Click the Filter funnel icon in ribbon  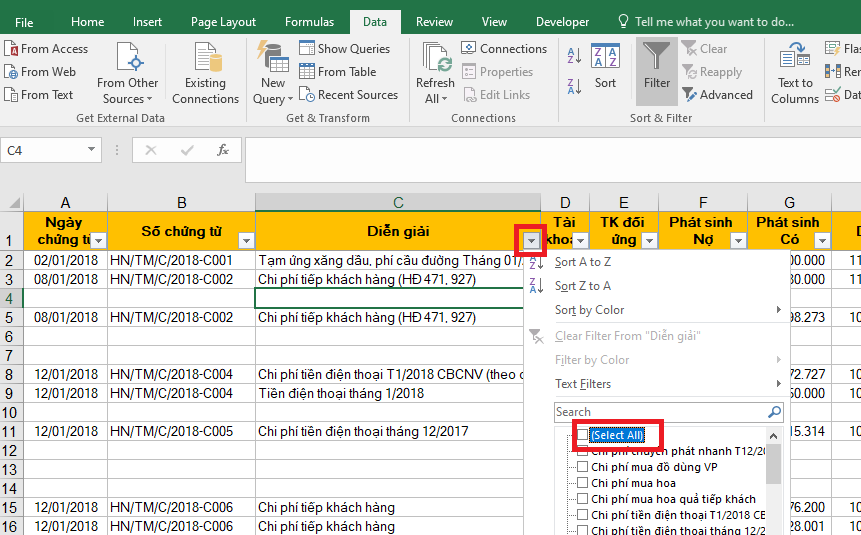tap(657, 67)
